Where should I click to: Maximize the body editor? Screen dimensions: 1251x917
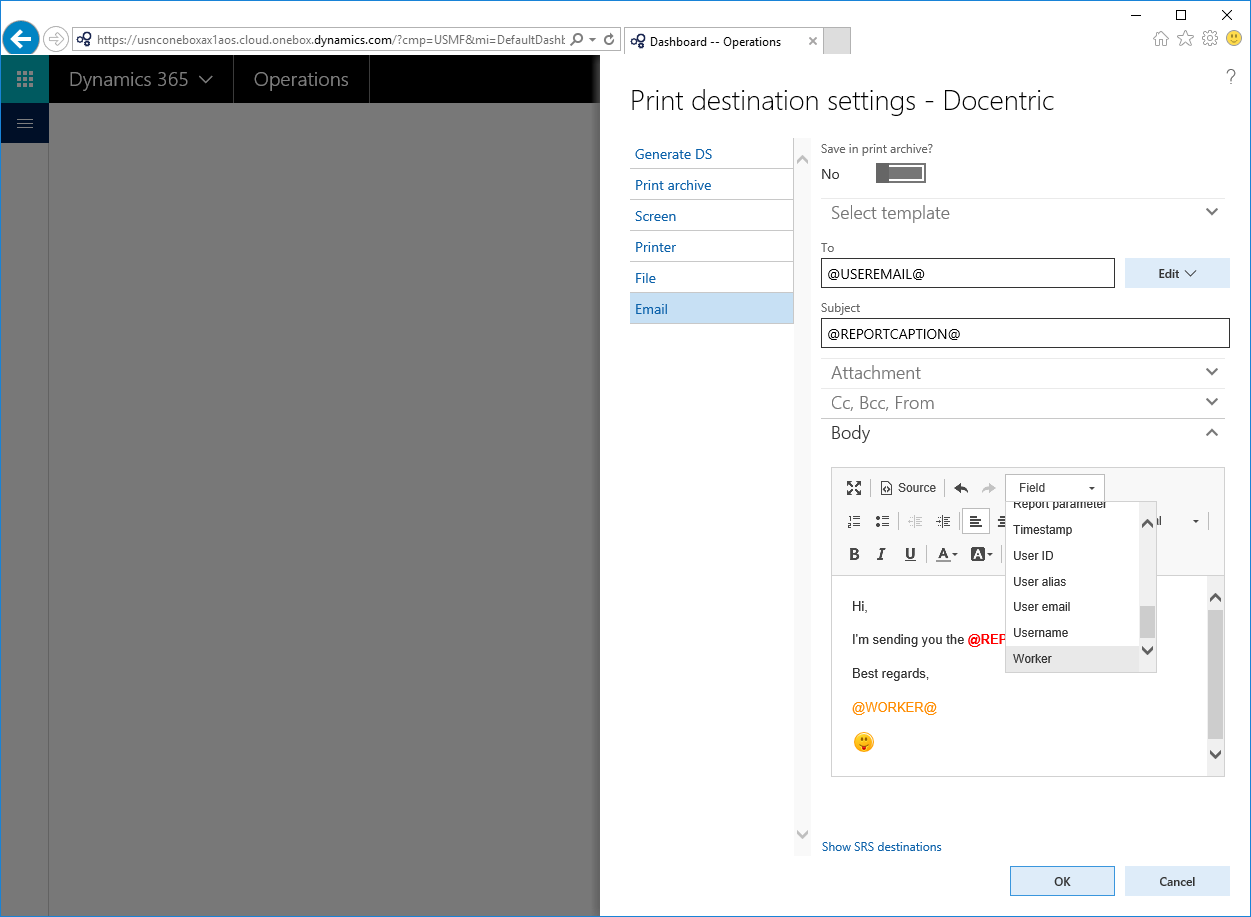point(854,488)
